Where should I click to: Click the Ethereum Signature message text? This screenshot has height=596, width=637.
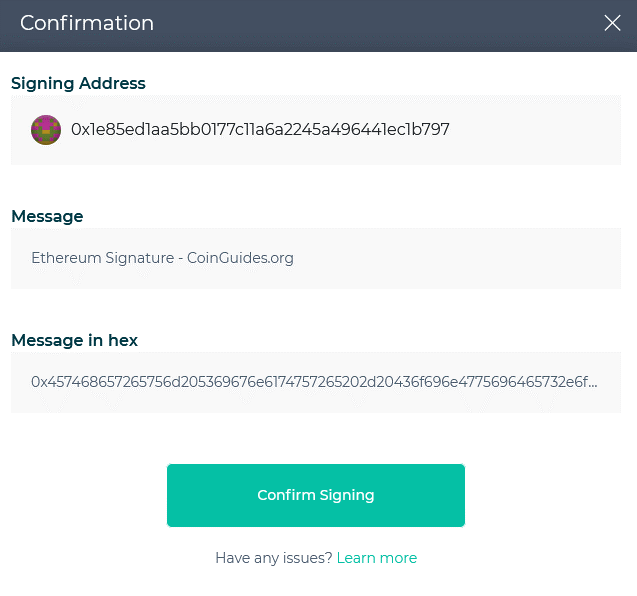pyautogui.click(x=162, y=258)
